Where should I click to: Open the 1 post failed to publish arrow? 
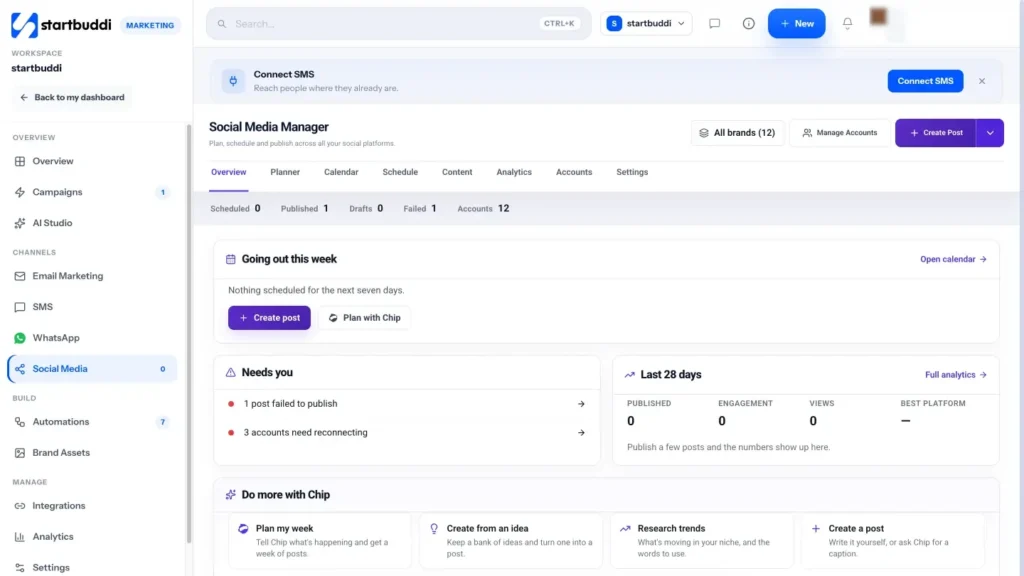[581, 404]
